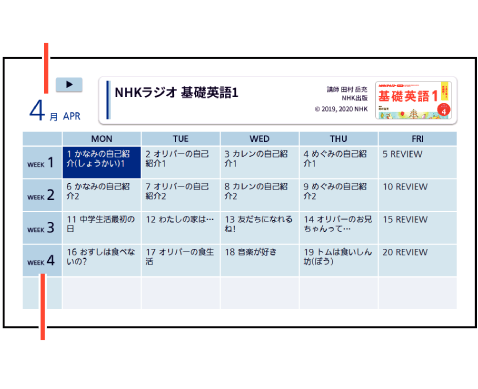478x389 pixels.
Task: Select lesson 4 めぐみの自己紹介1
Action: click(x=339, y=162)
